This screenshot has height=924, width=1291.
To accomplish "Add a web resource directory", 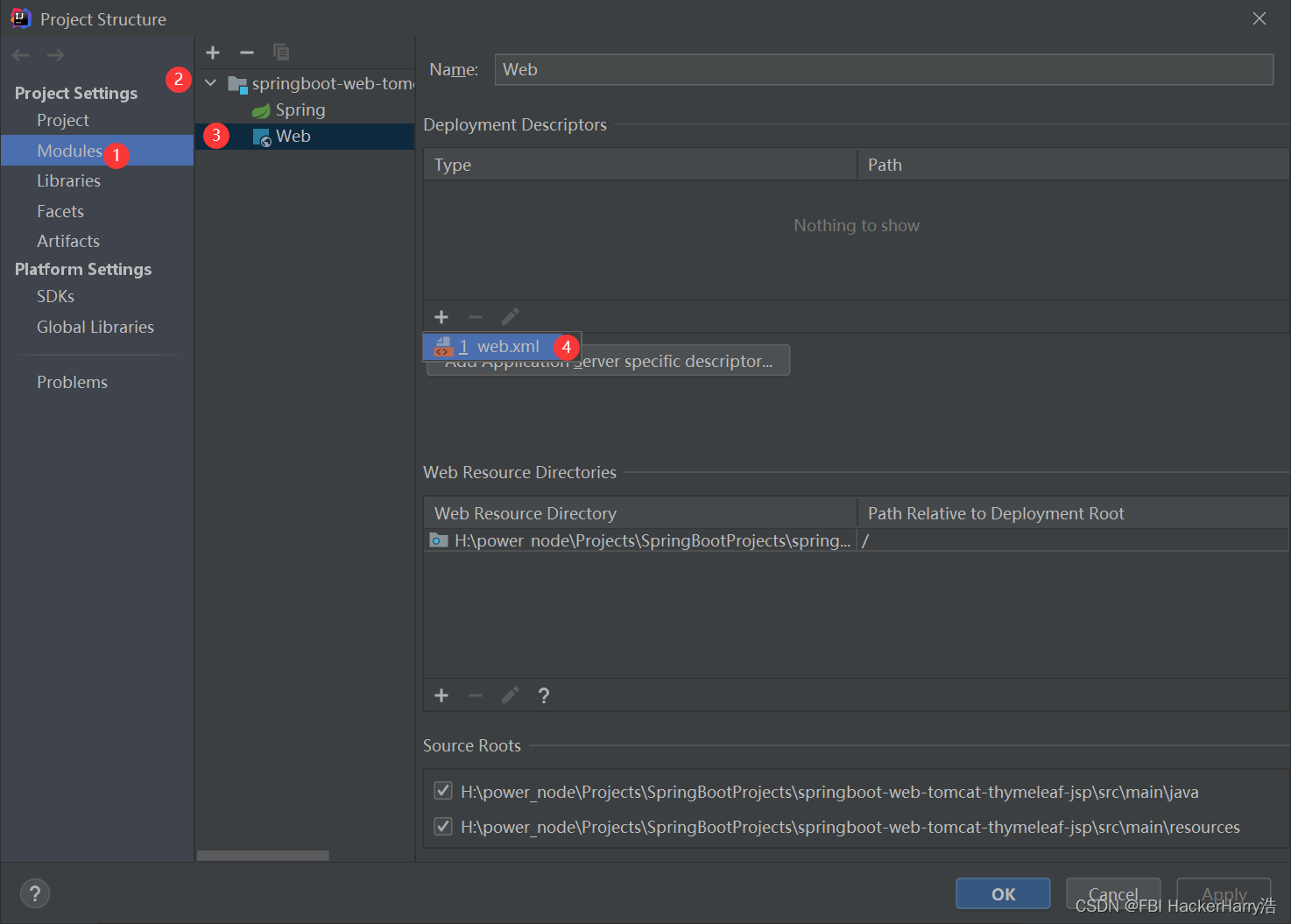I will click(x=441, y=695).
